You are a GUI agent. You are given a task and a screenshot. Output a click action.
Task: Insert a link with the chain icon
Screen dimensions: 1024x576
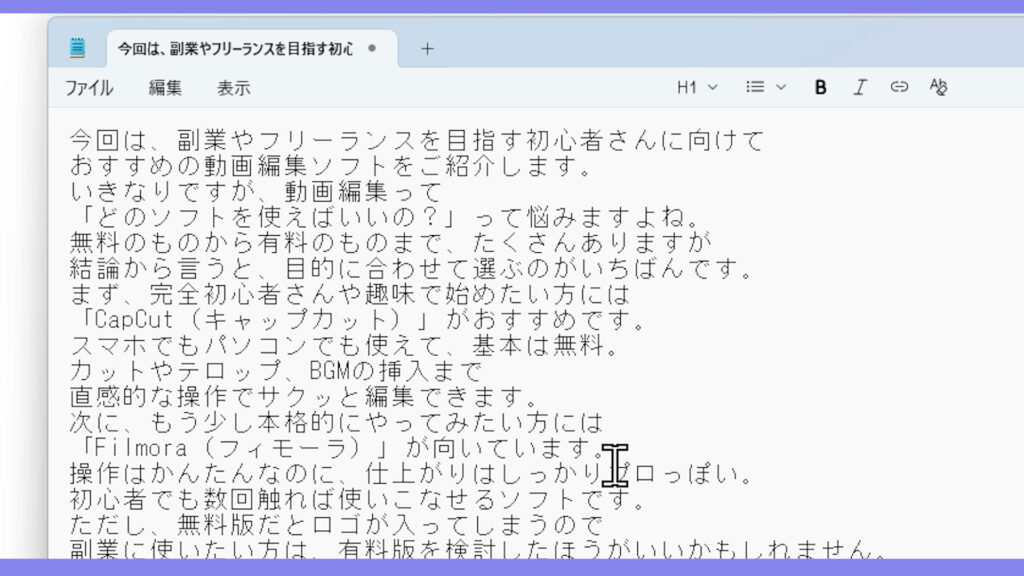click(x=899, y=87)
